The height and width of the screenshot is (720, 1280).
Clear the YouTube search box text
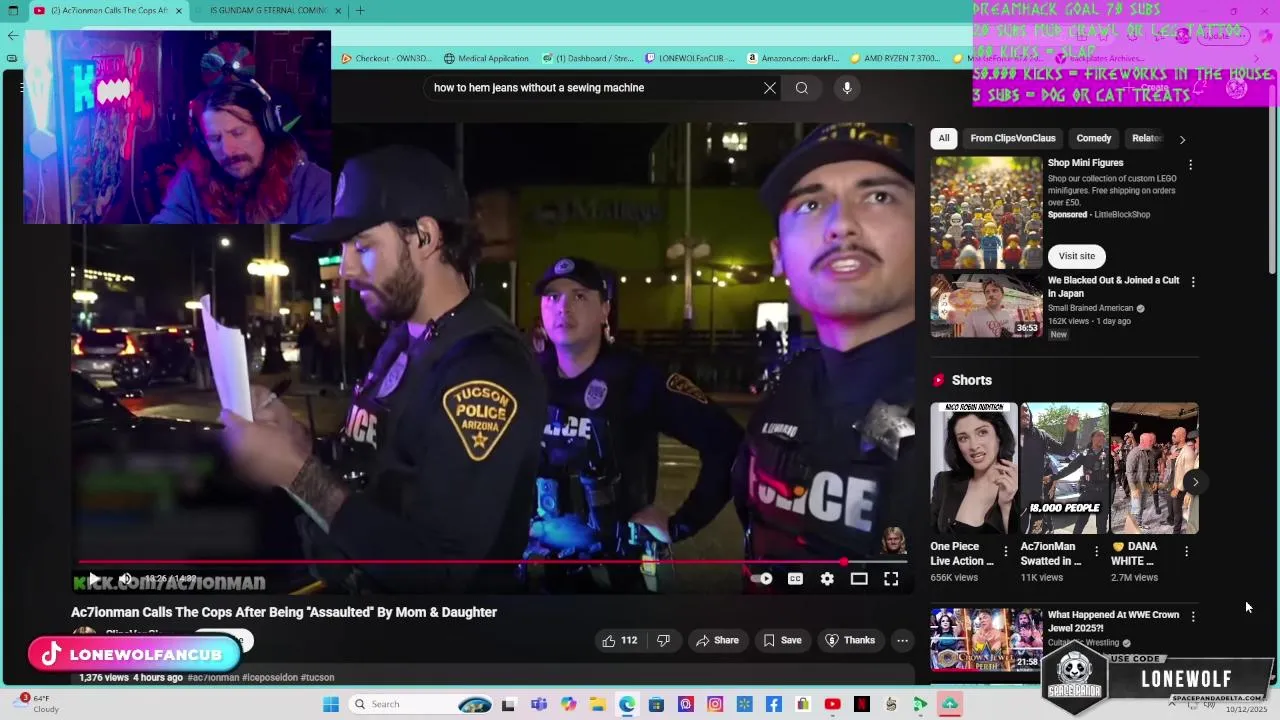(x=770, y=88)
